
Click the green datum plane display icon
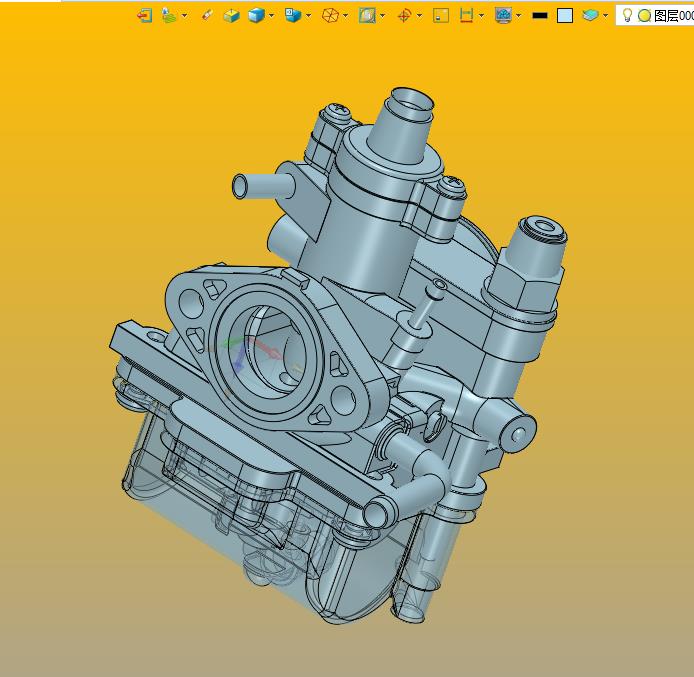pos(169,15)
